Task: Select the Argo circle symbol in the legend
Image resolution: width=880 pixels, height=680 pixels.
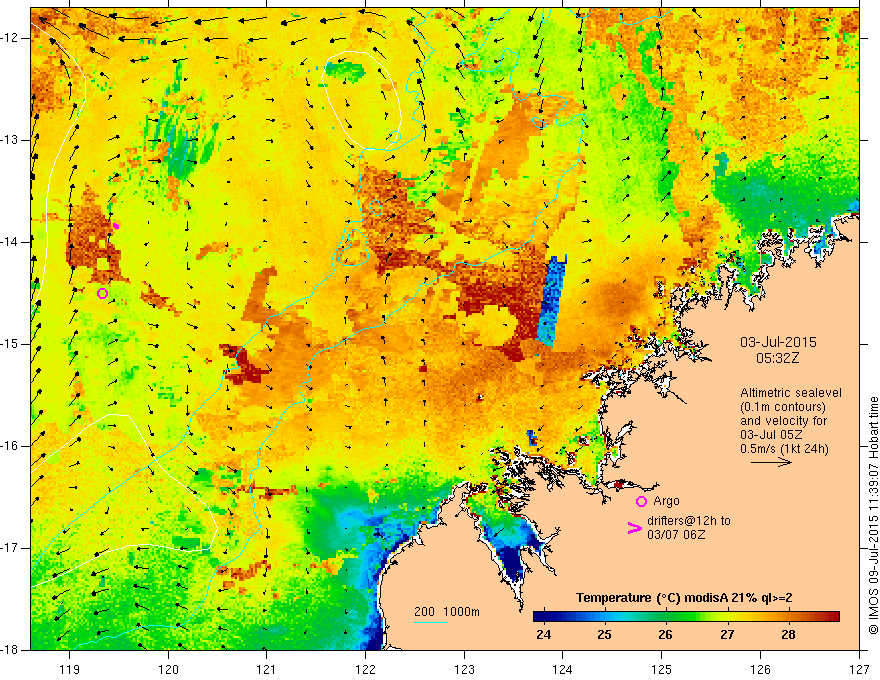Action: click(x=641, y=501)
